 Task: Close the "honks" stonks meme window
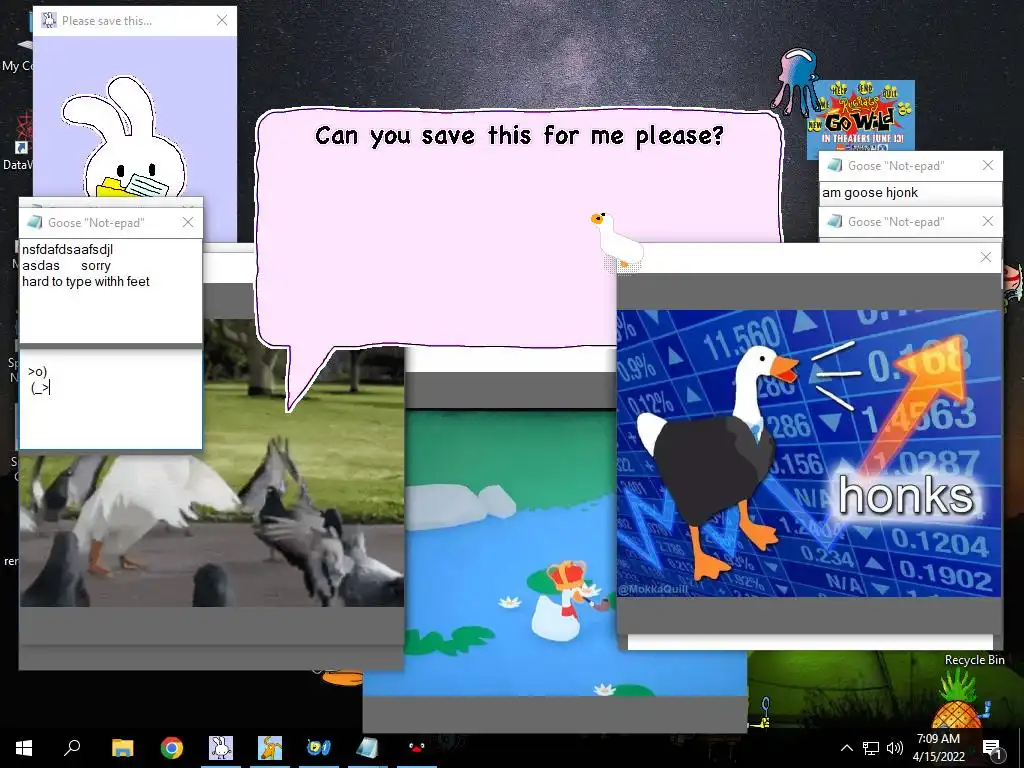[x=986, y=257]
